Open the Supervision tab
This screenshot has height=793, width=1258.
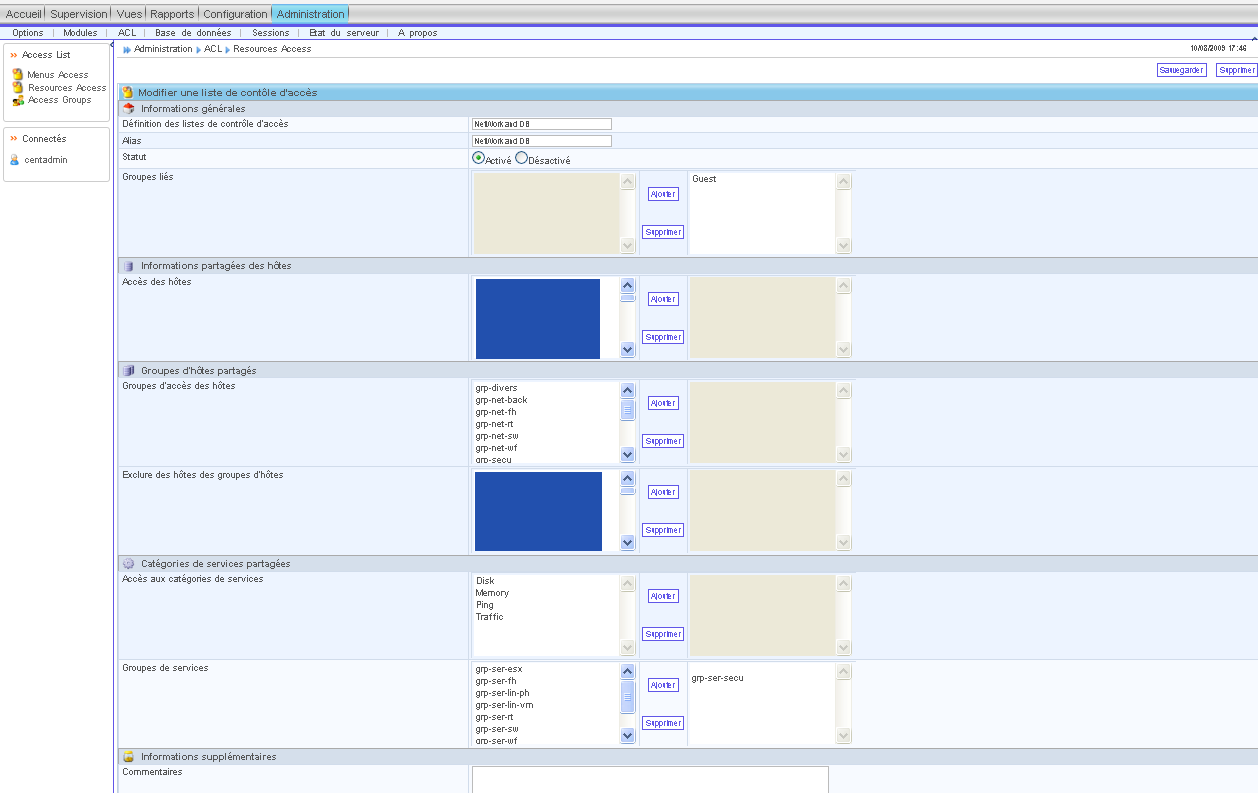pos(79,14)
